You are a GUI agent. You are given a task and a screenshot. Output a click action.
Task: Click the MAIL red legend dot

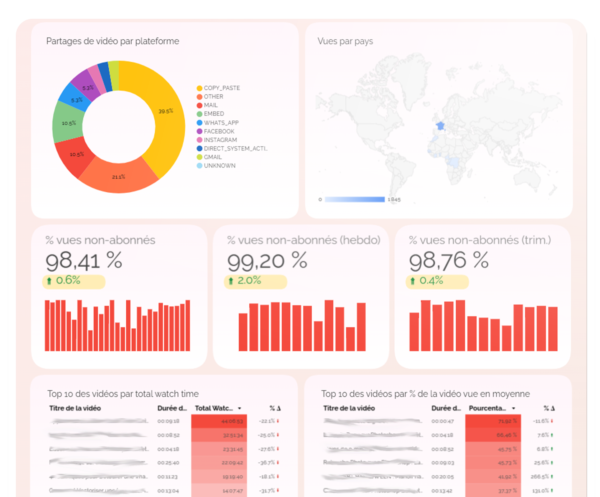[x=199, y=105]
